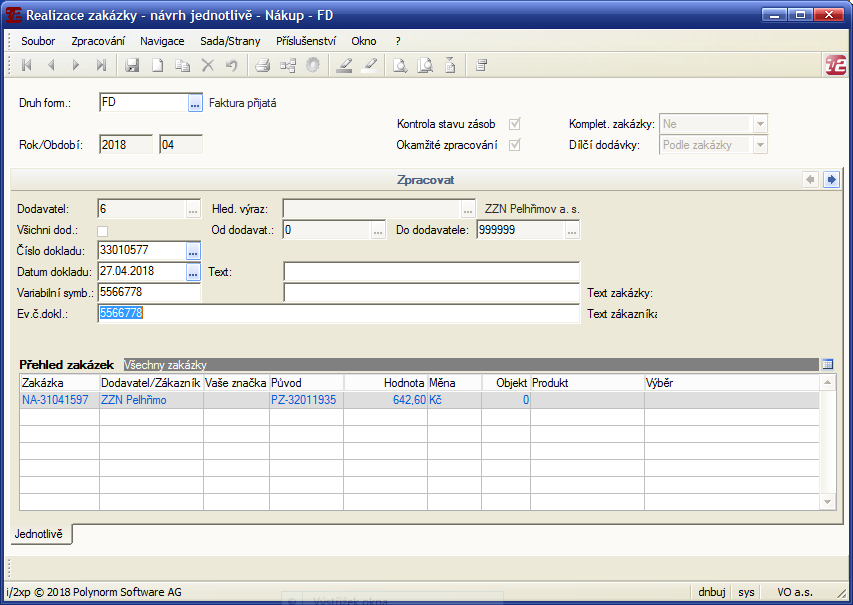Open the Příslušenství menu
853x605 pixels.
(x=306, y=41)
